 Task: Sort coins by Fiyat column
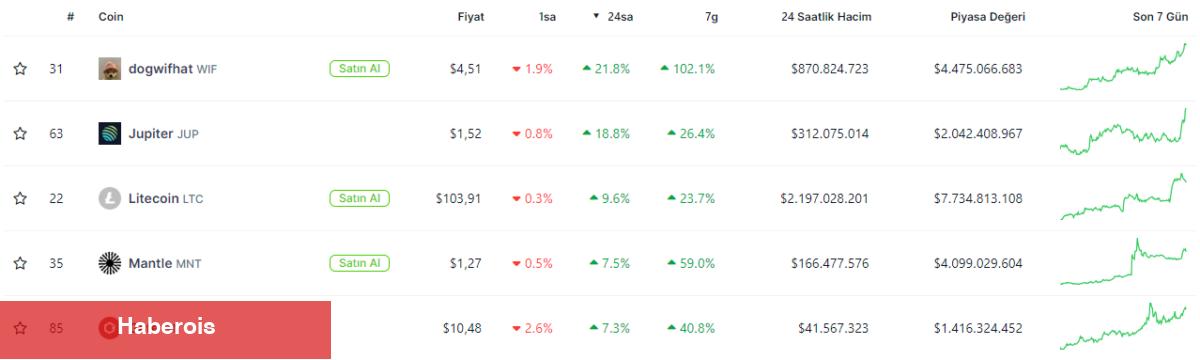(x=471, y=17)
